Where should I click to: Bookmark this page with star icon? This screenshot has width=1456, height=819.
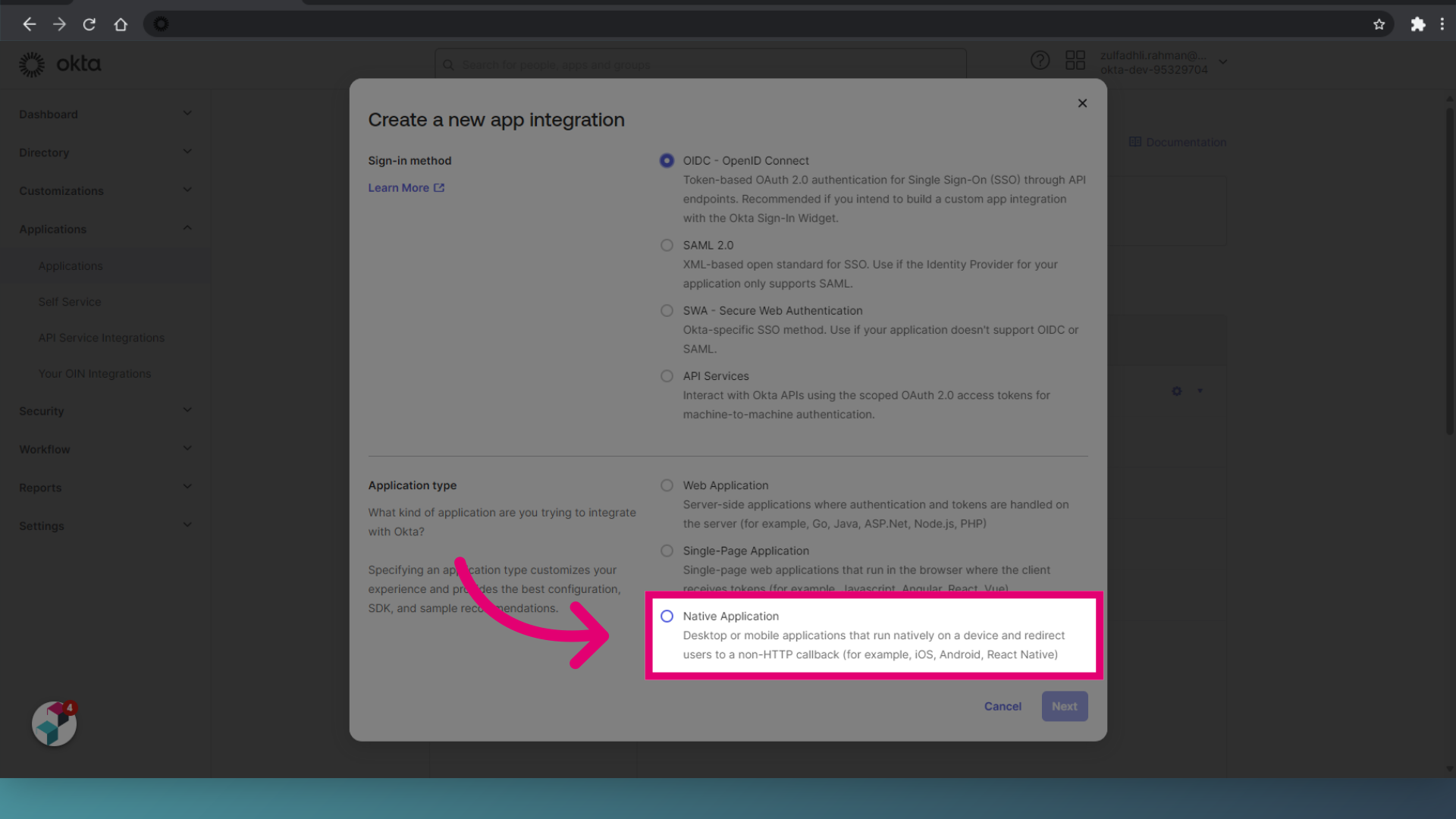[x=1379, y=24]
